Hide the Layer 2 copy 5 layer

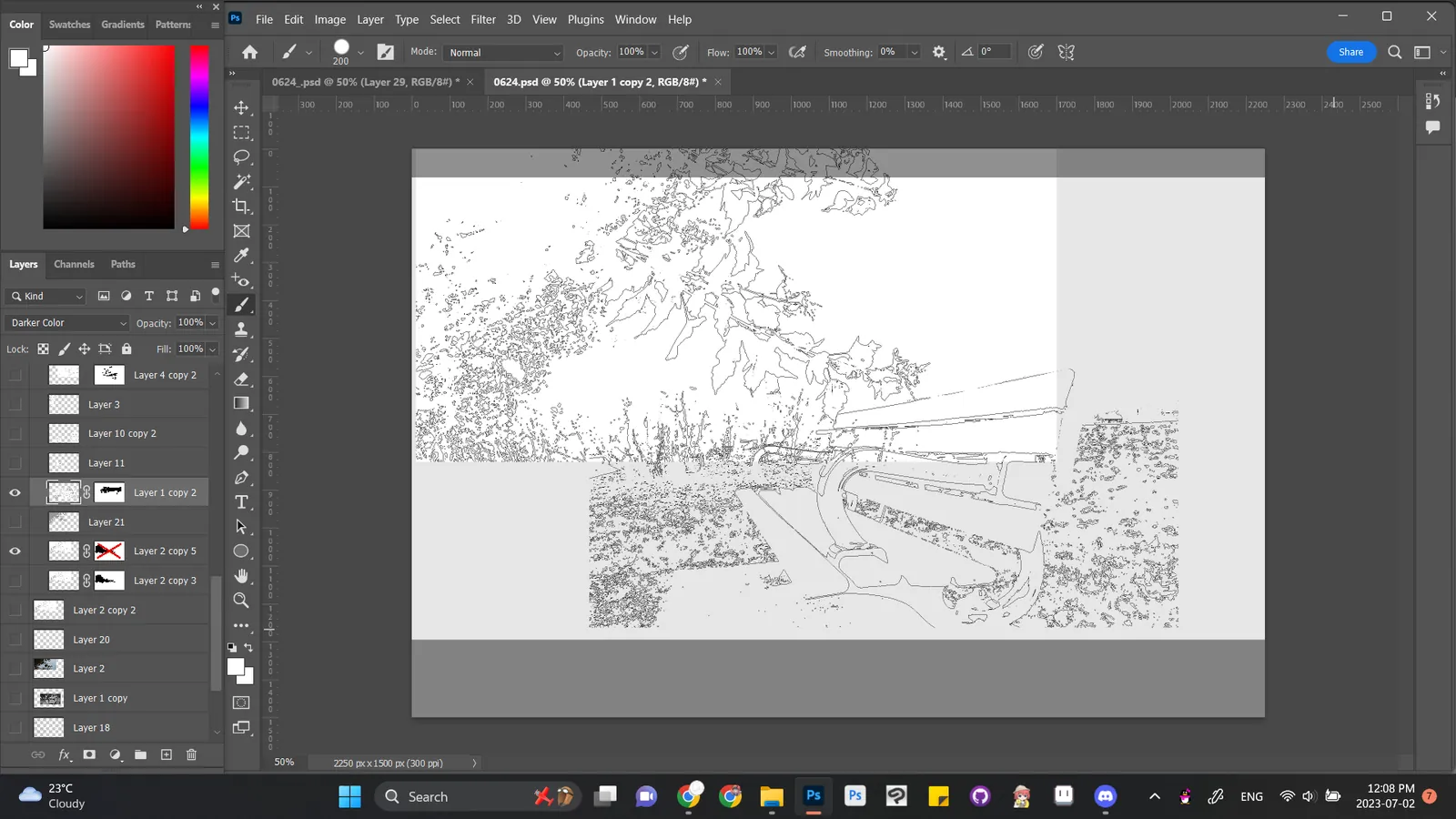[x=15, y=551]
